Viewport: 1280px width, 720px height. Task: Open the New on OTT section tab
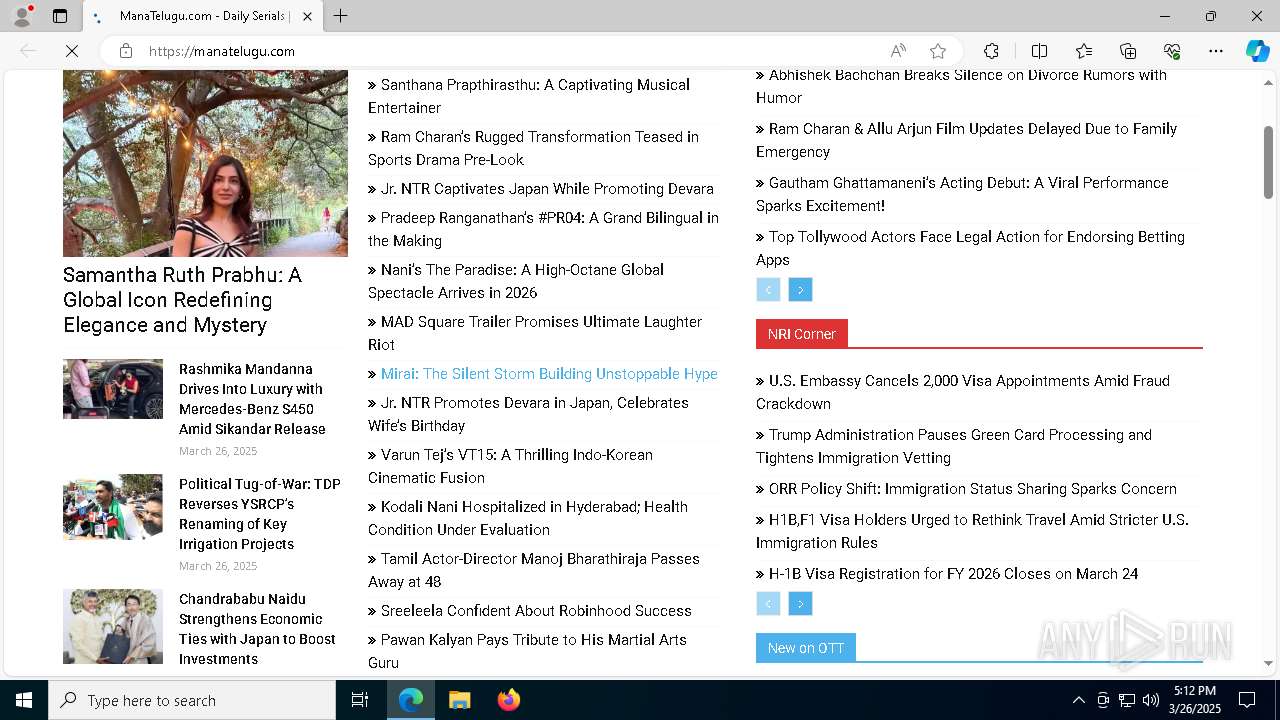point(806,648)
